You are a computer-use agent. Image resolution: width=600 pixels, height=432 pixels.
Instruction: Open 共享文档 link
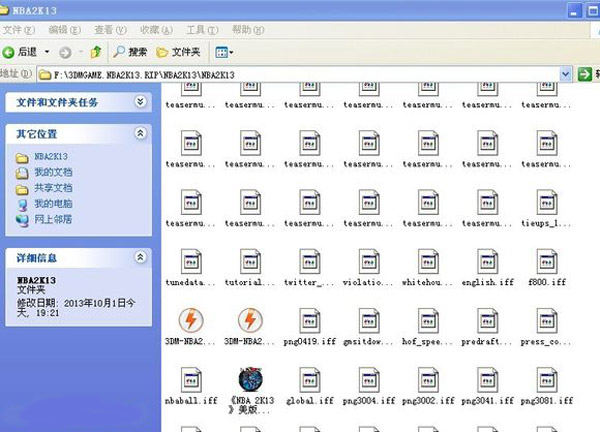[x=53, y=188]
